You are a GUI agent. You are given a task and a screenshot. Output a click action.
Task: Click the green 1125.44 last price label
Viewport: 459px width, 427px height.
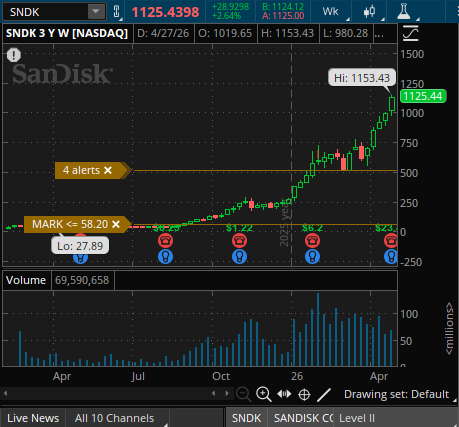pyautogui.click(x=423, y=96)
